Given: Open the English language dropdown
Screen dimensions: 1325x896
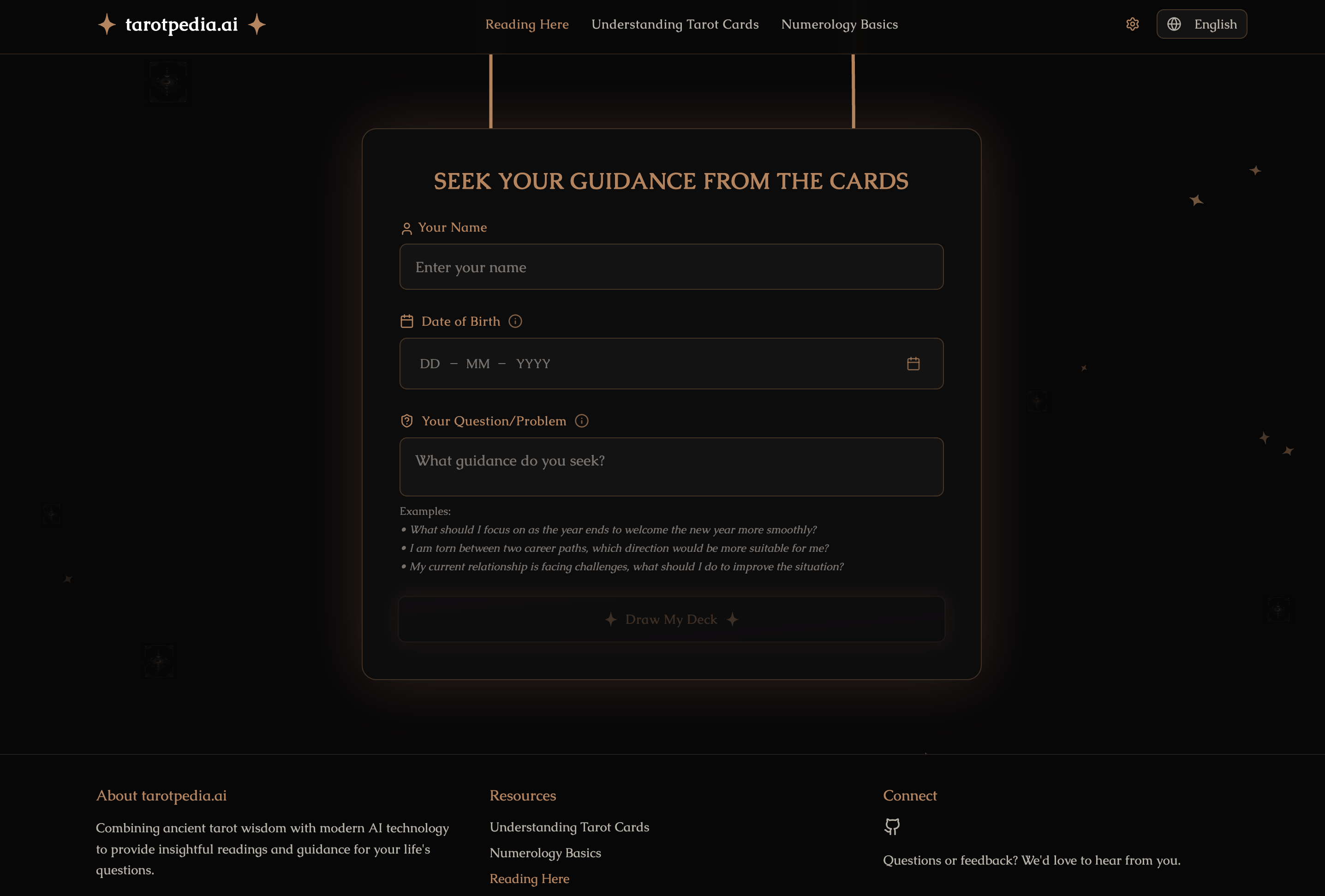Looking at the screenshot, I should 1201,24.
